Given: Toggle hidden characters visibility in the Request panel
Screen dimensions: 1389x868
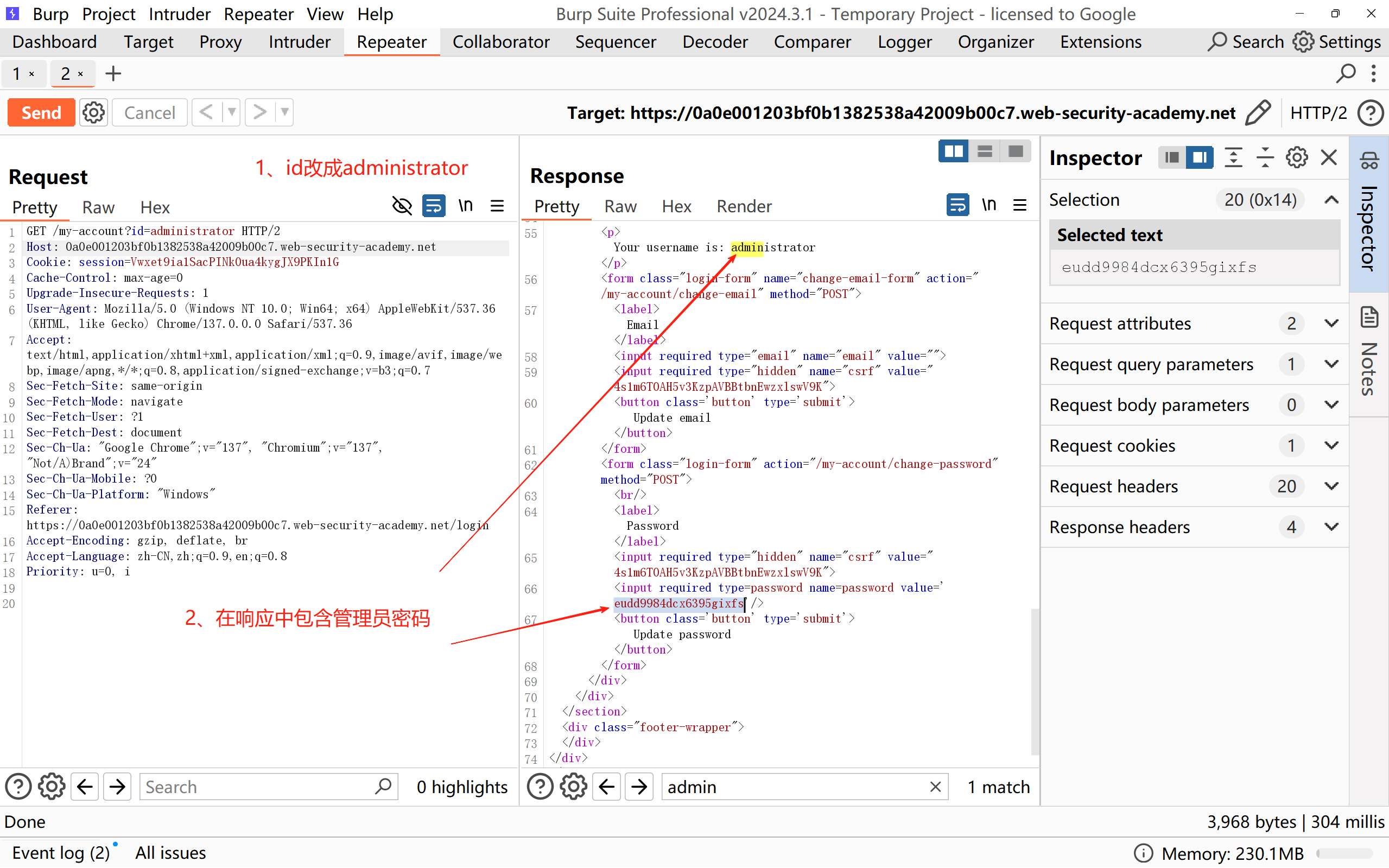Looking at the screenshot, I should click(402, 206).
